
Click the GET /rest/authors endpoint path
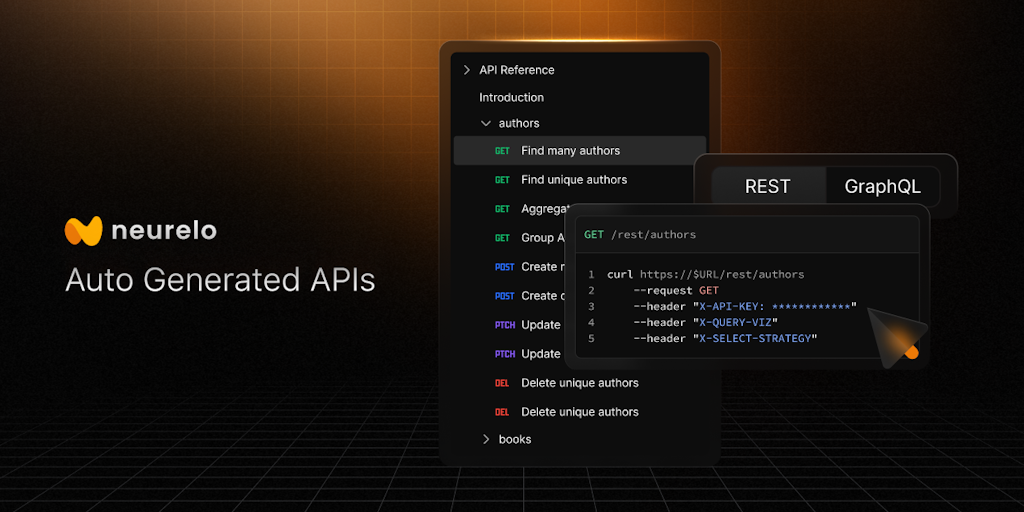coord(653,234)
